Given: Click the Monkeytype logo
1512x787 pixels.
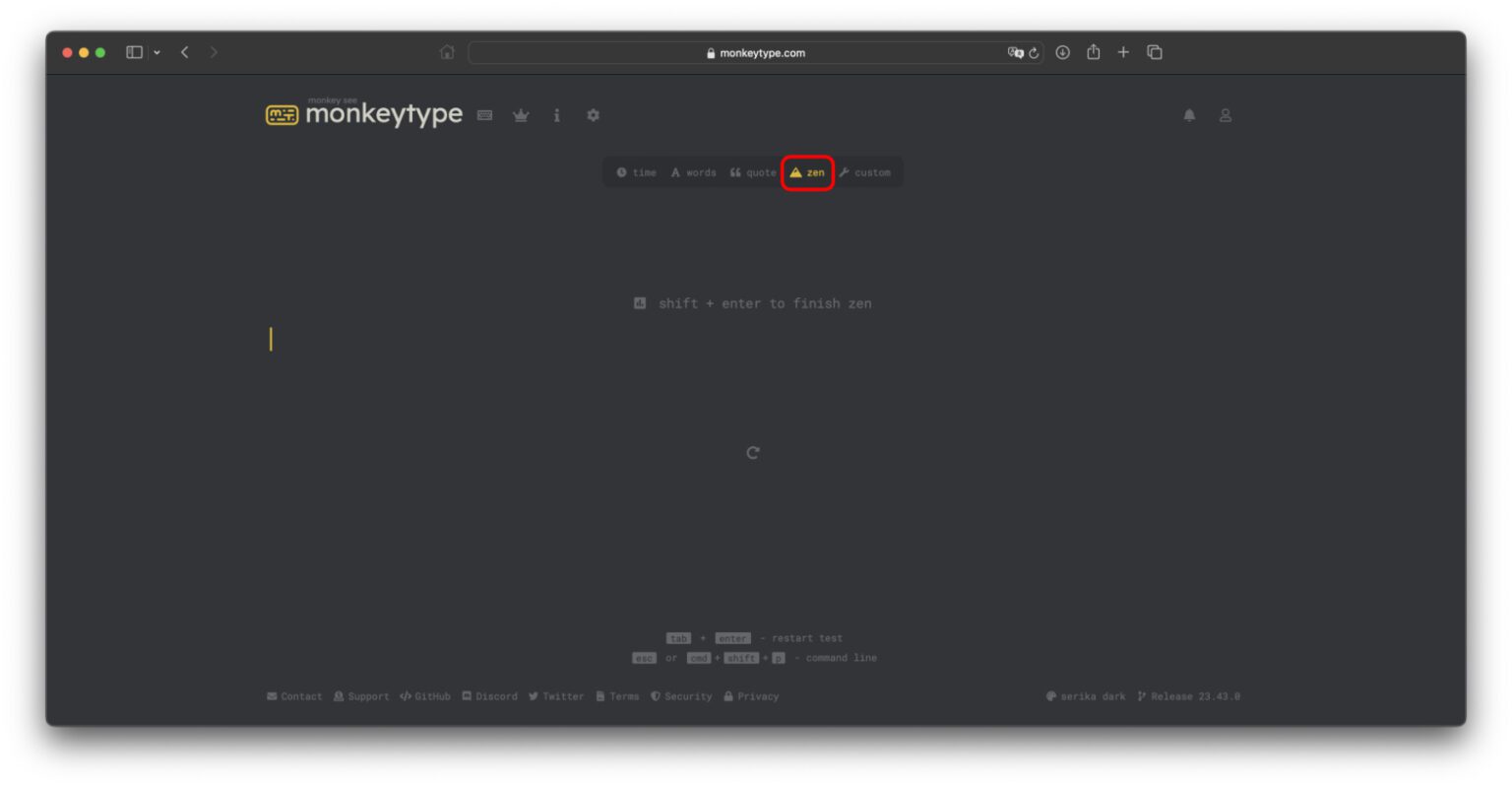Looking at the screenshot, I should pyautogui.click(x=363, y=113).
